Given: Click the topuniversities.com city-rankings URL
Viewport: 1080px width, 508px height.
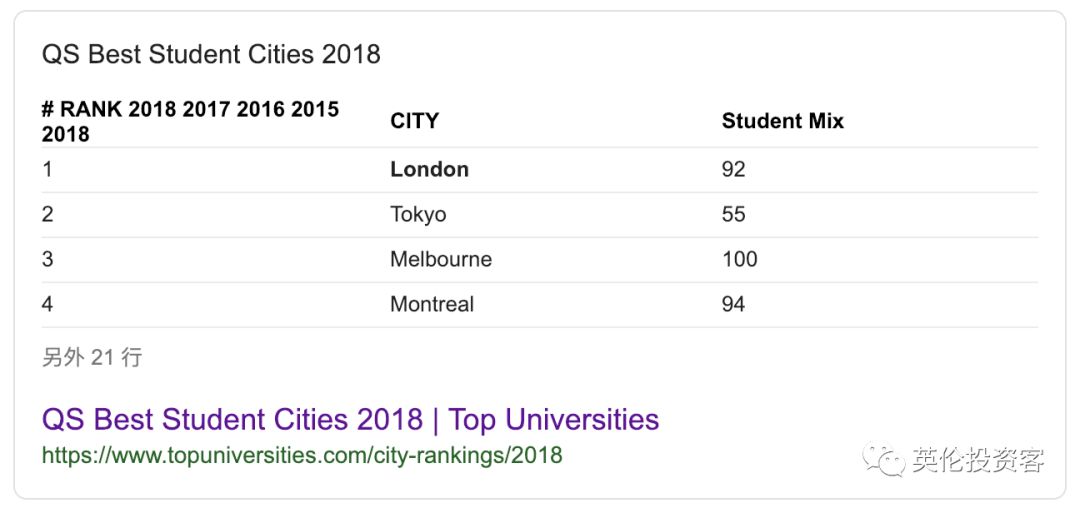Looking at the screenshot, I should coord(302,456).
